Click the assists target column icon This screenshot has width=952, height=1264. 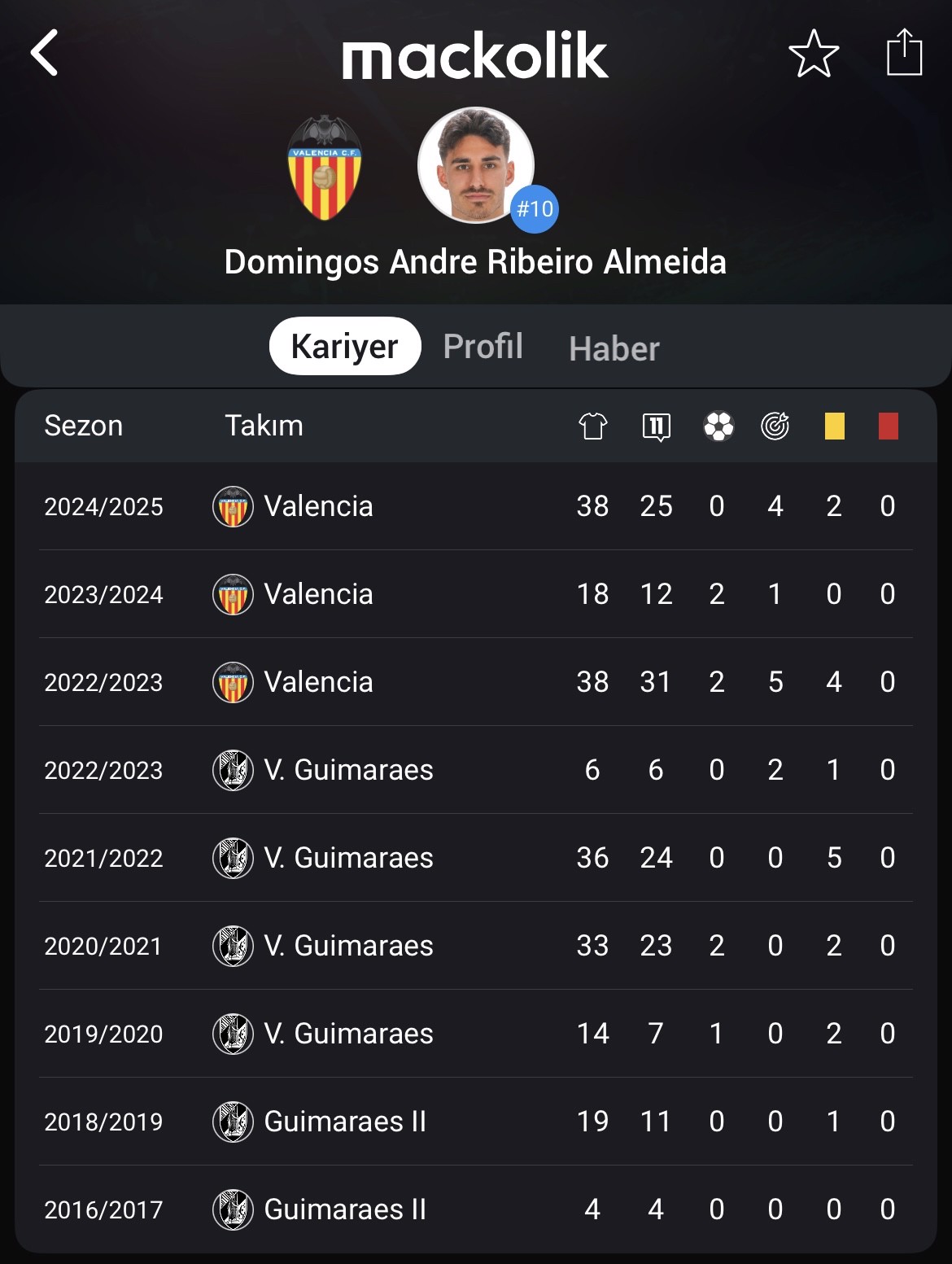point(775,426)
